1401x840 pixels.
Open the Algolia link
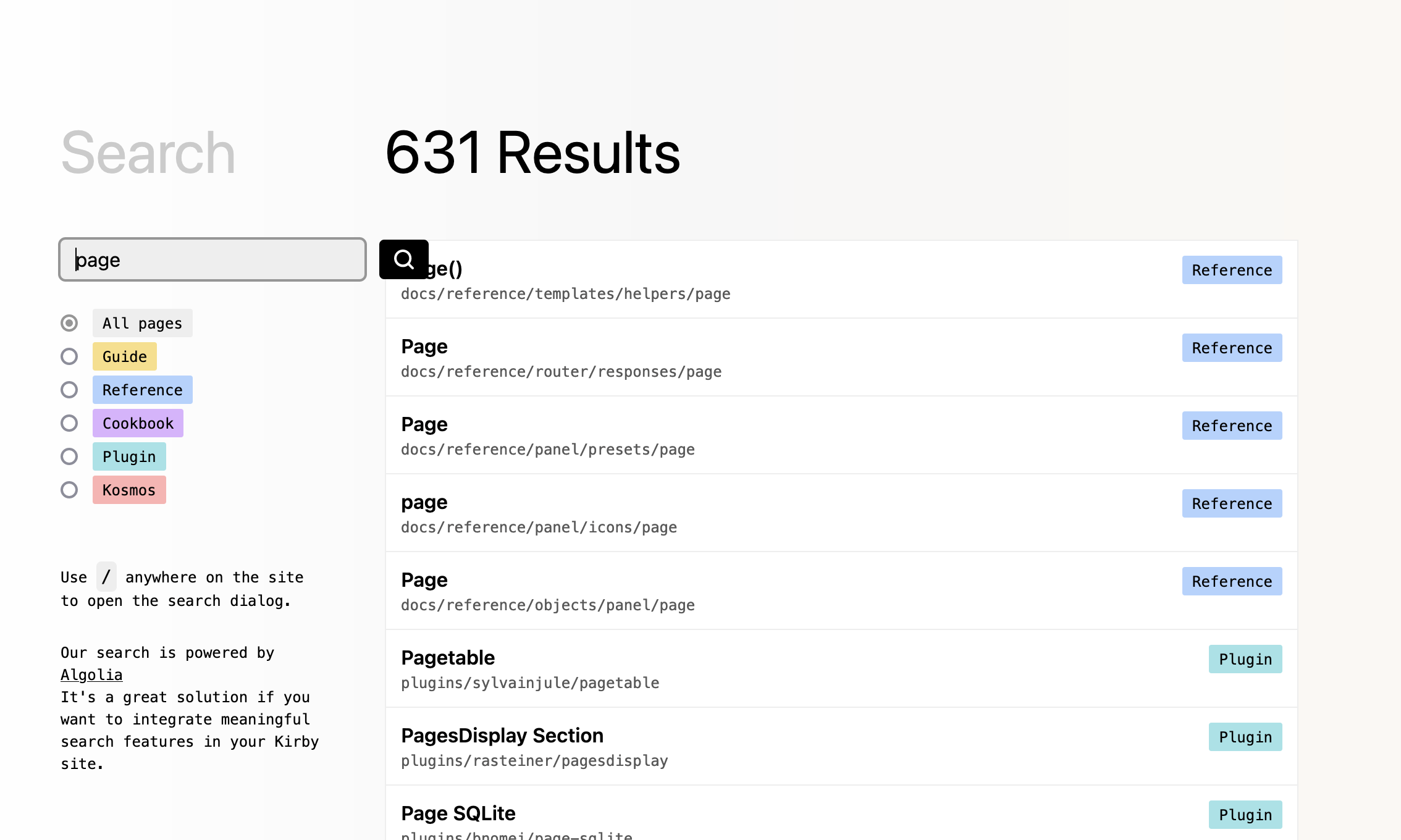pos(91,674)
